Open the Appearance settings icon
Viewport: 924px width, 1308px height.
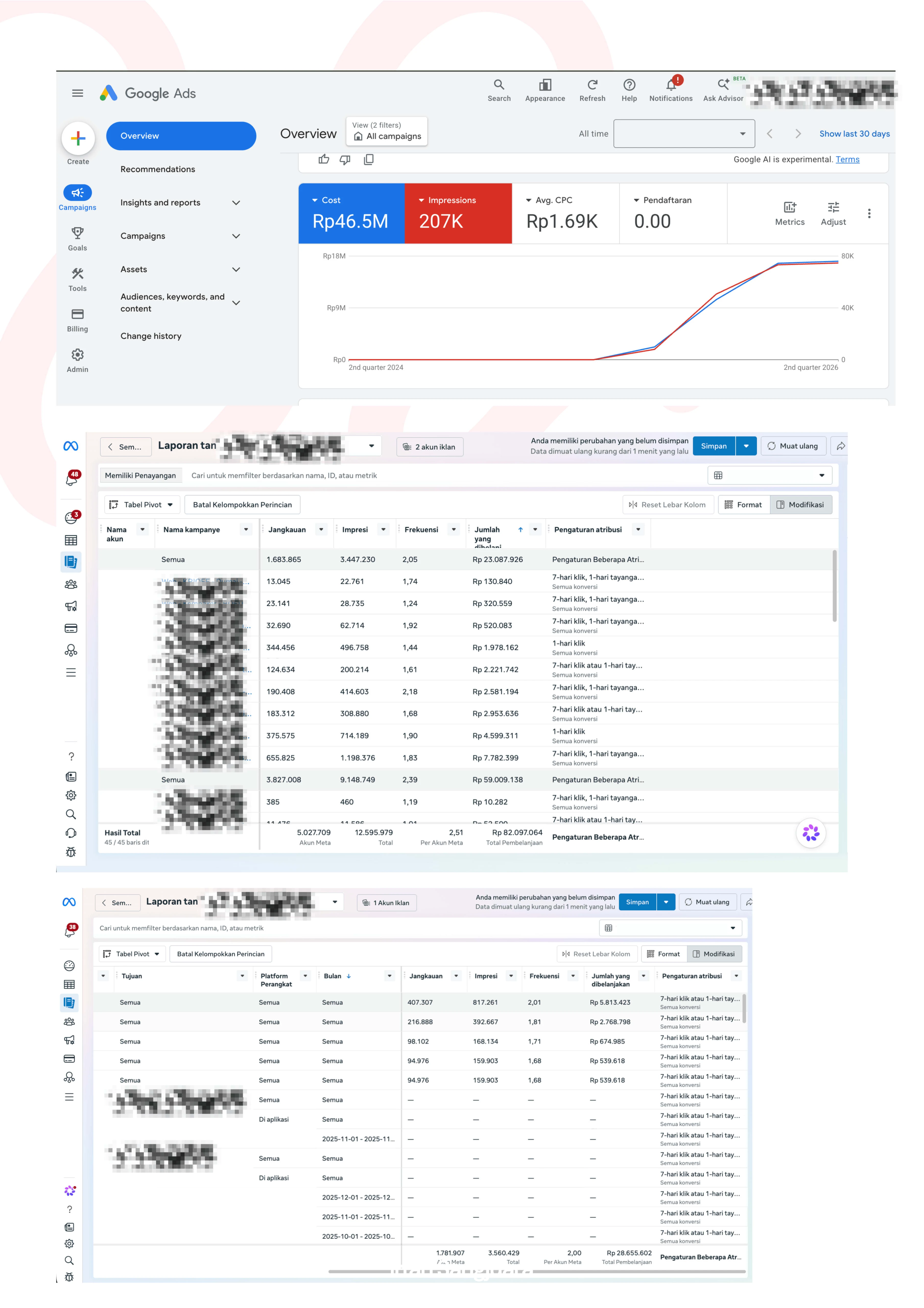[x=545, y=90]
